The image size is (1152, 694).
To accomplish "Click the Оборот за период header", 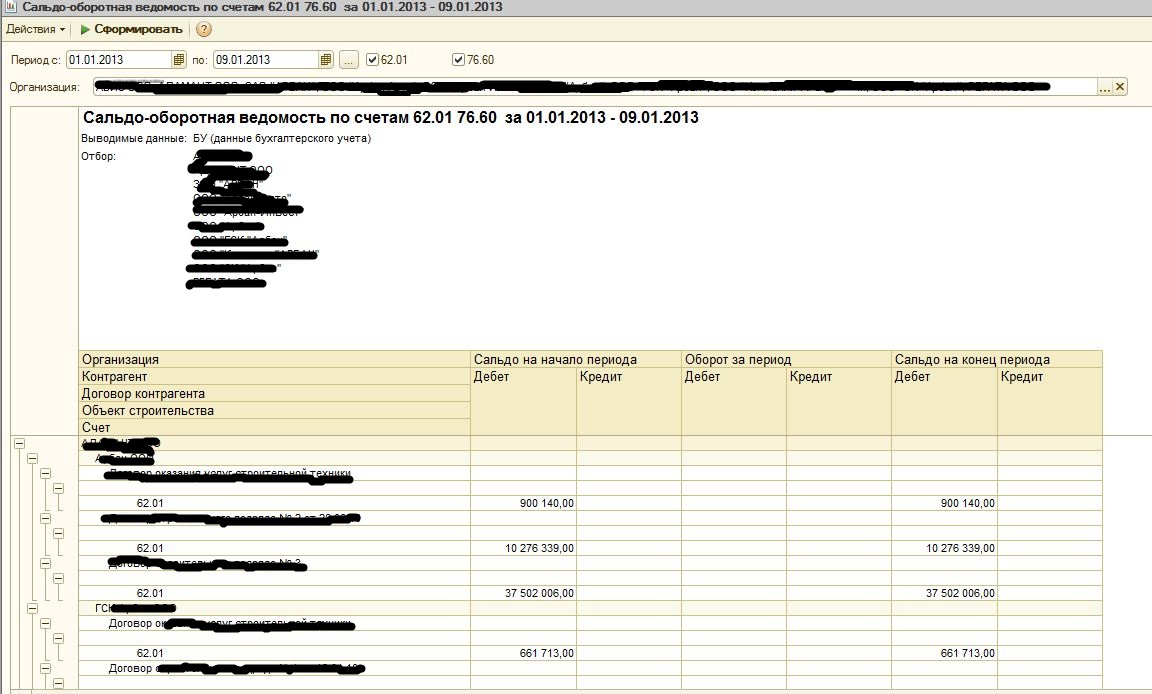I will (786, 359).
